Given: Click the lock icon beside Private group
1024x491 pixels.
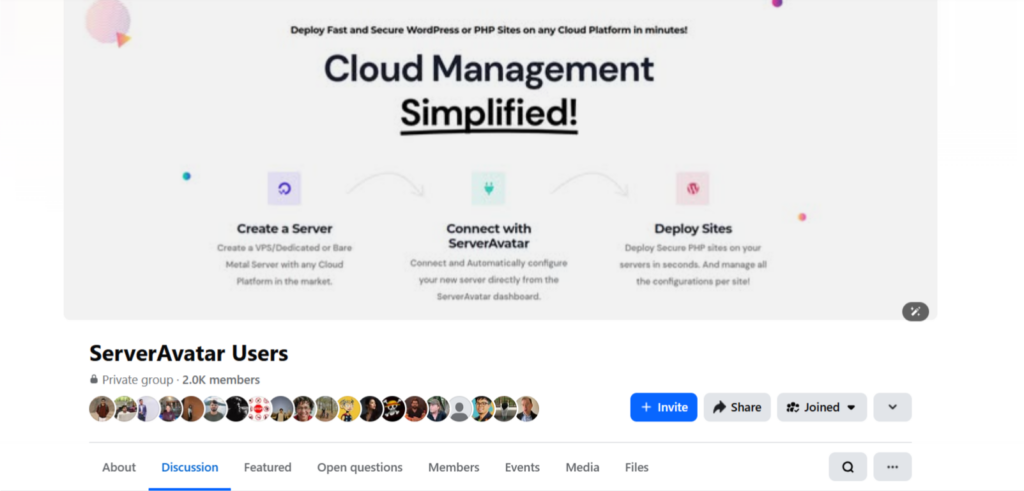Looking at the screenshot, I should click(94, 379).
